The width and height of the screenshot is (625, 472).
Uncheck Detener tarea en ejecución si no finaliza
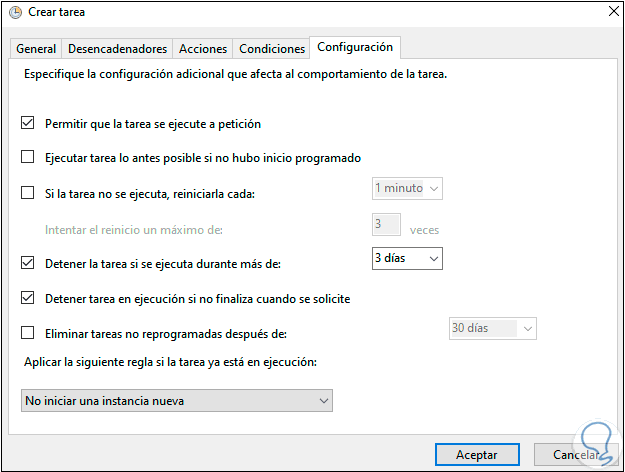tap(28, 298)
